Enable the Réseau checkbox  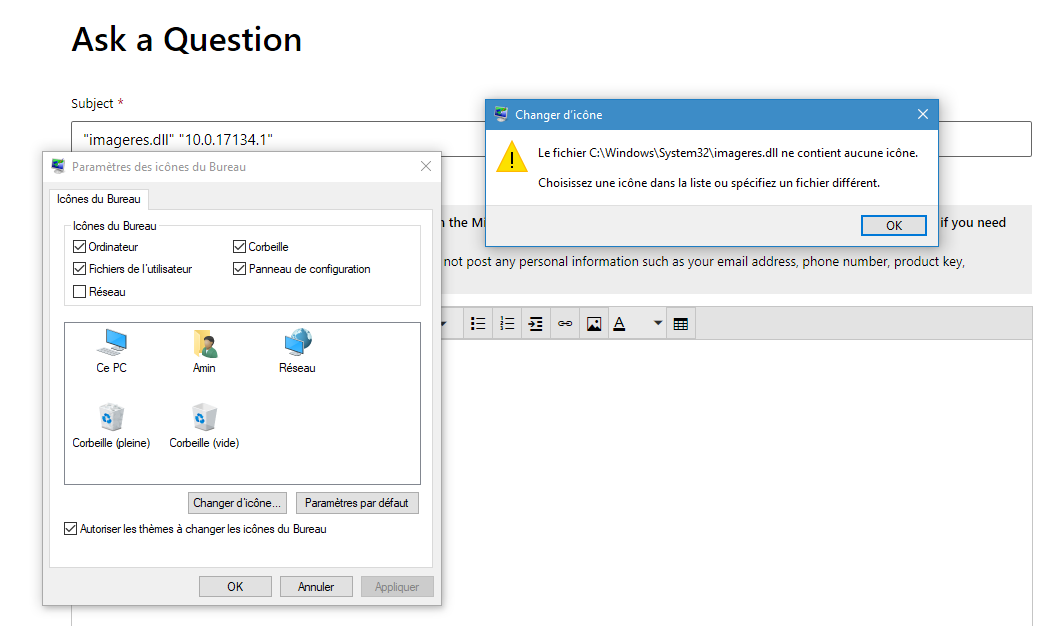[x=79, y=292]
